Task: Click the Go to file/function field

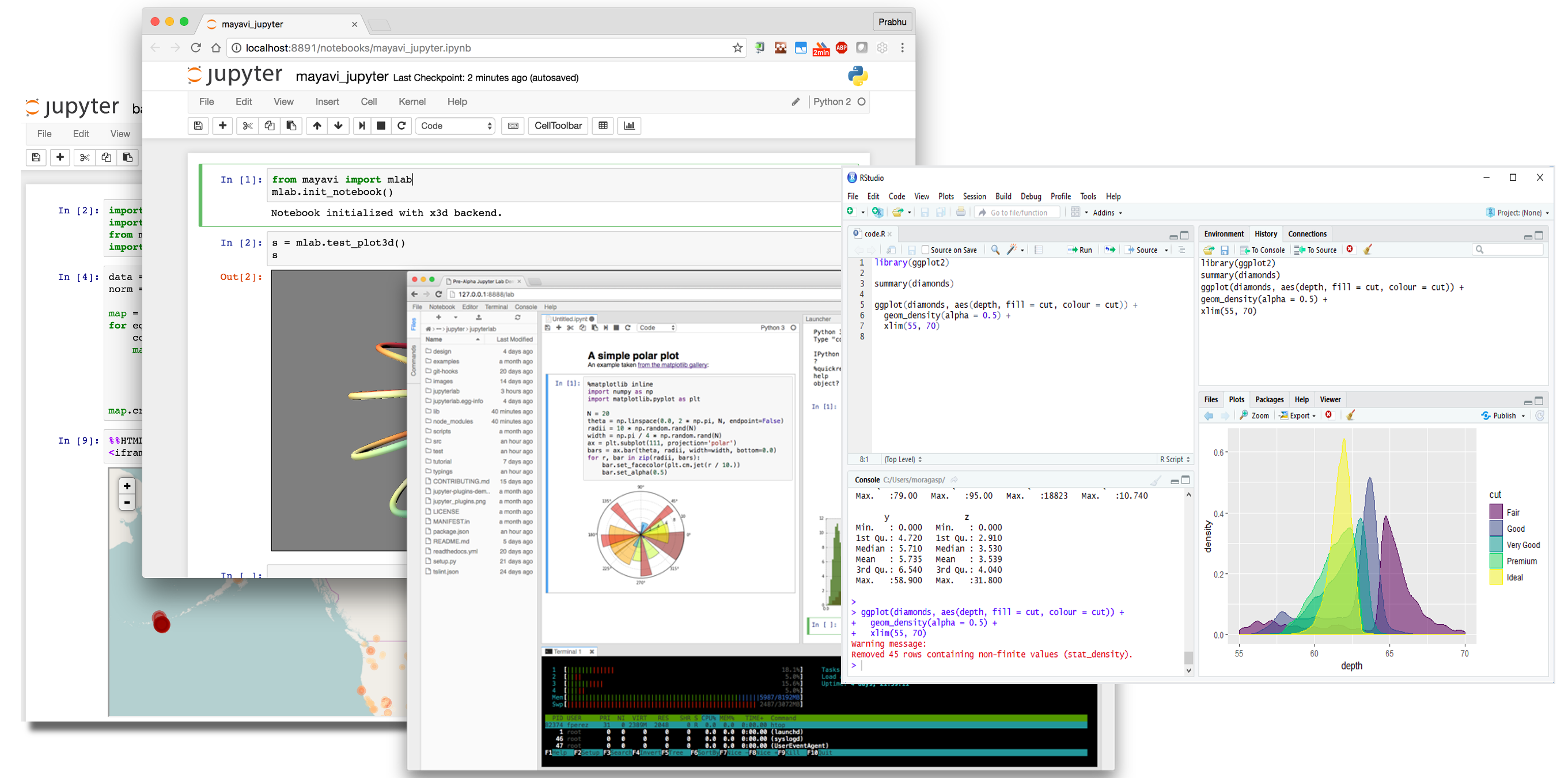Action: [x=1018, y=213]
